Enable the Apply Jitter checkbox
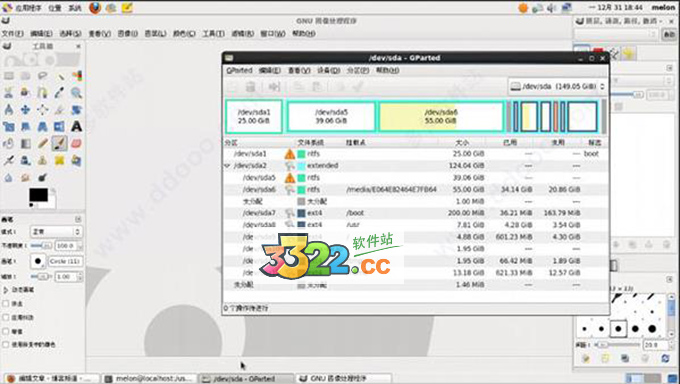Screen dimensions: 680x384 6,318
